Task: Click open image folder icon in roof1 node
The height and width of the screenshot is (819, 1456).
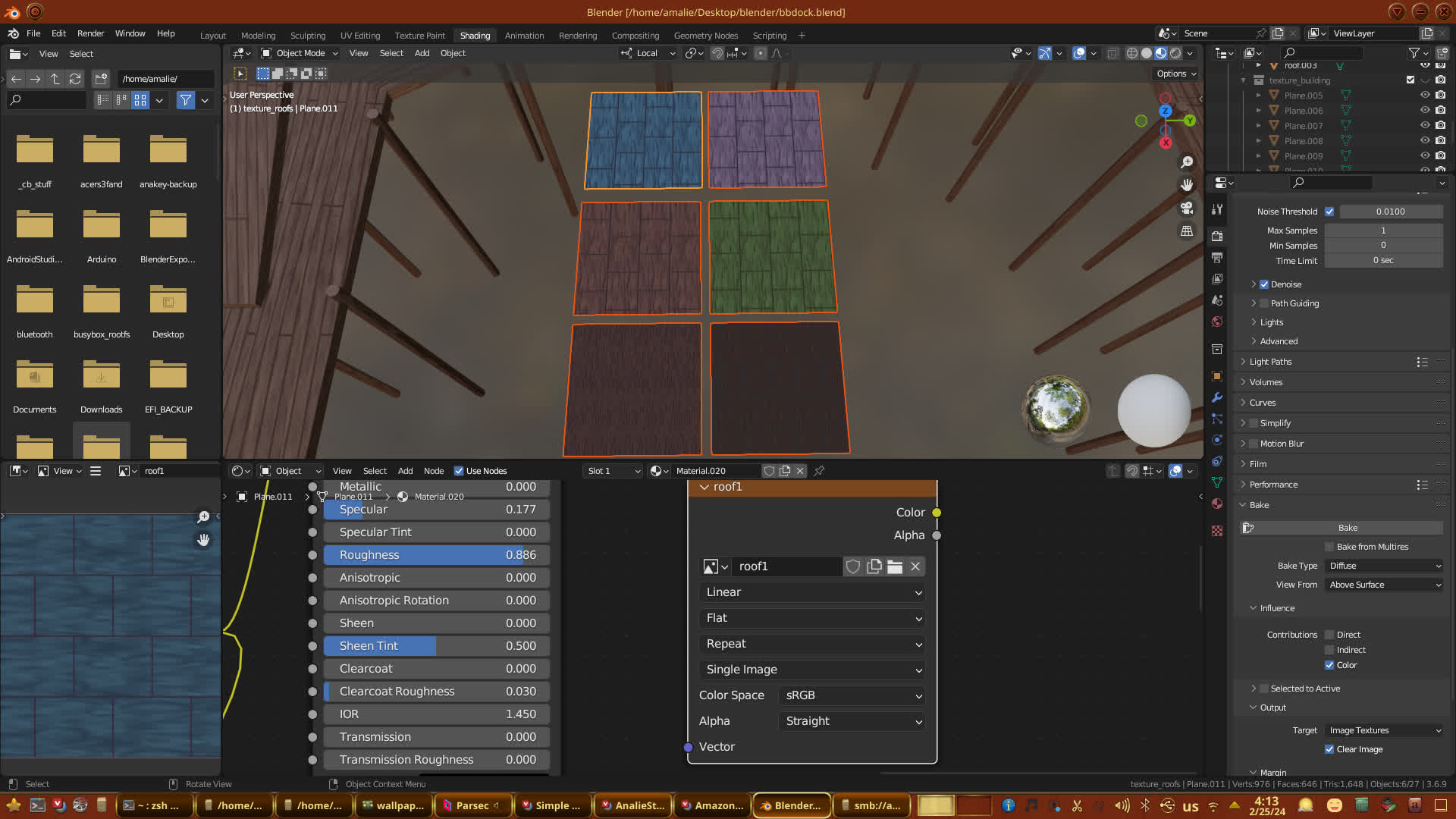Action: [895, 566]
